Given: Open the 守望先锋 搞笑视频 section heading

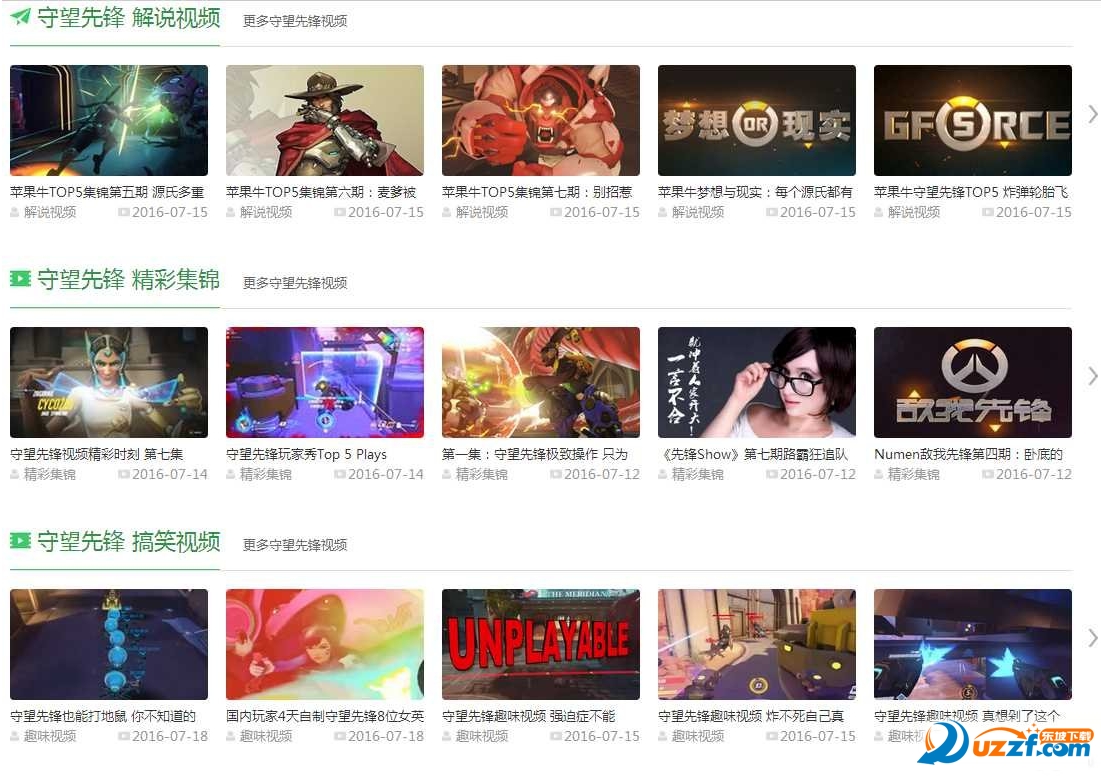Looking at the screenshot, I should 128,542.
